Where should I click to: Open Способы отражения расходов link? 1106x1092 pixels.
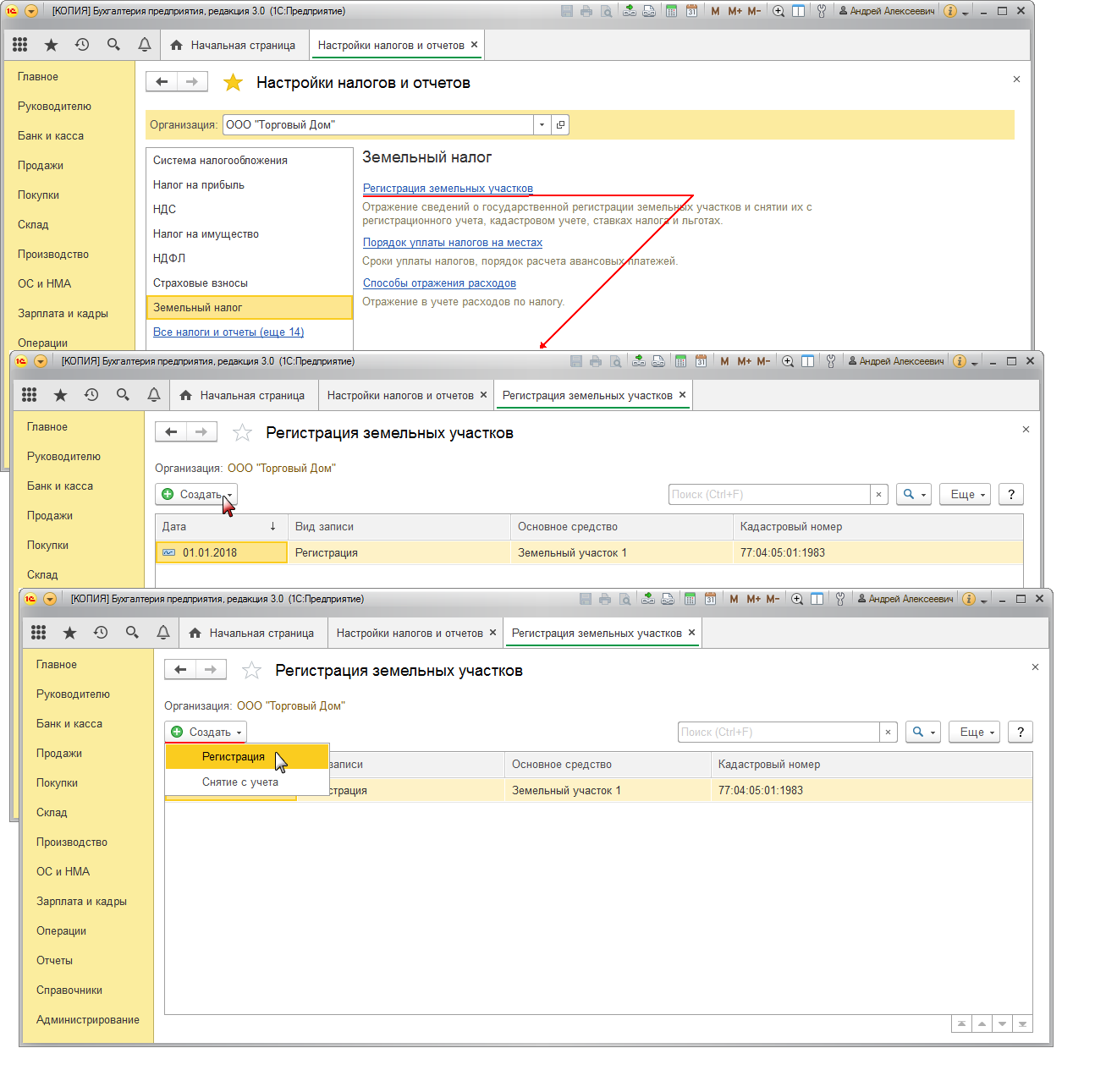point(439,283)
